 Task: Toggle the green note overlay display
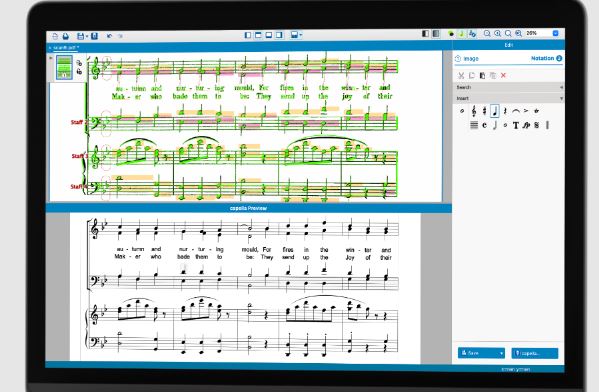click(x=461, y=34)
